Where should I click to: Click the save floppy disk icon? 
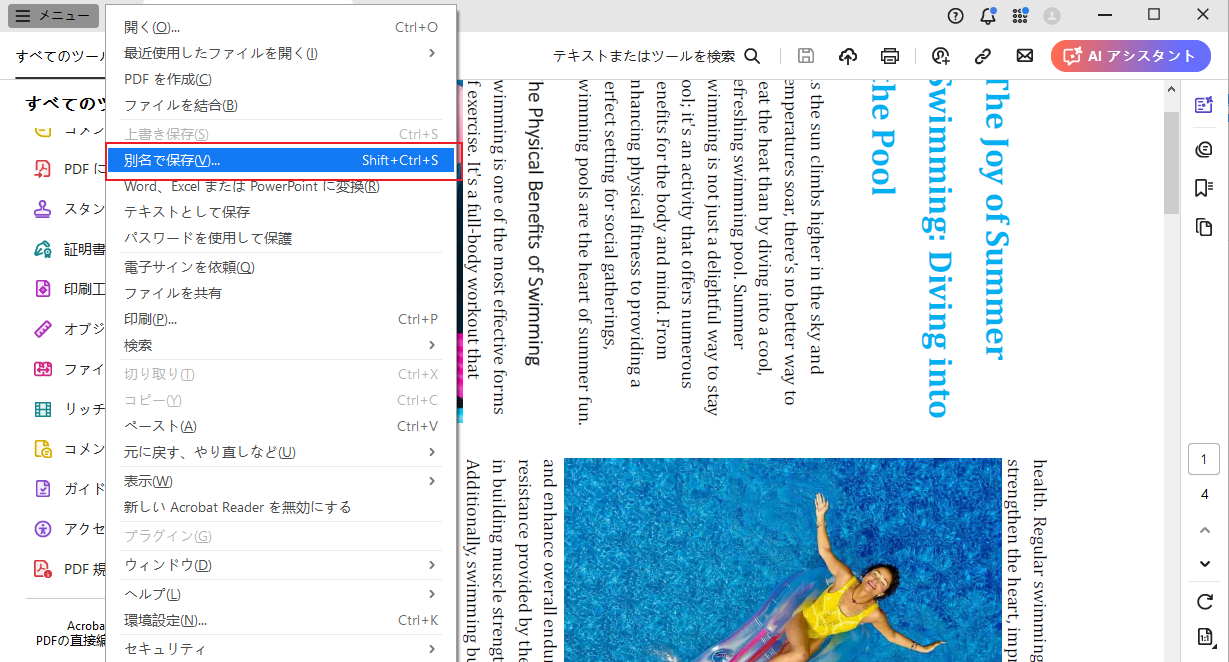pos(806,56)
